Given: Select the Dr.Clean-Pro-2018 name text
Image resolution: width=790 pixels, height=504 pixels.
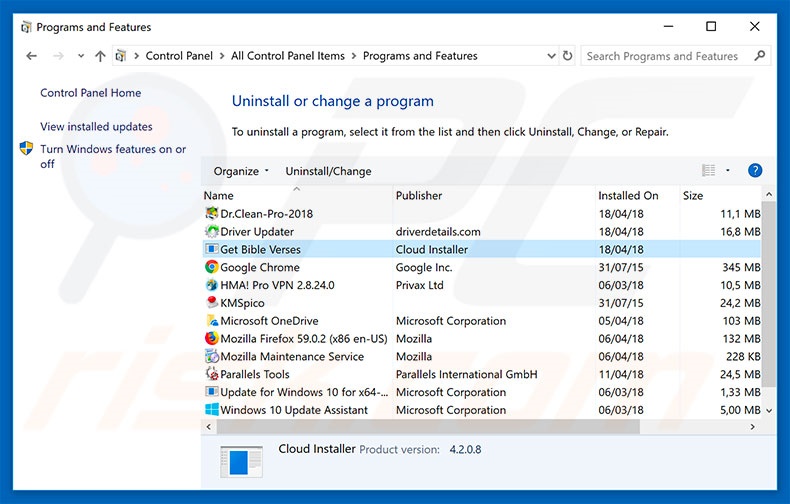Looking at the screenshot, I should [267, 214].
